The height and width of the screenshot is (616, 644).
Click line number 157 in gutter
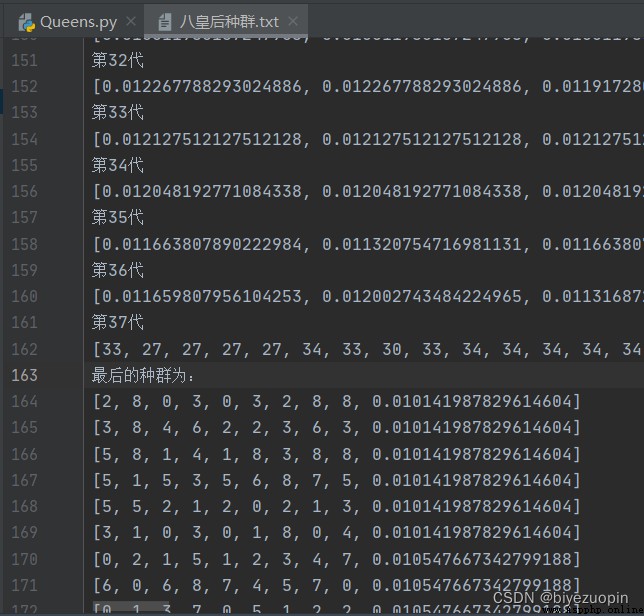coord(24,217)
